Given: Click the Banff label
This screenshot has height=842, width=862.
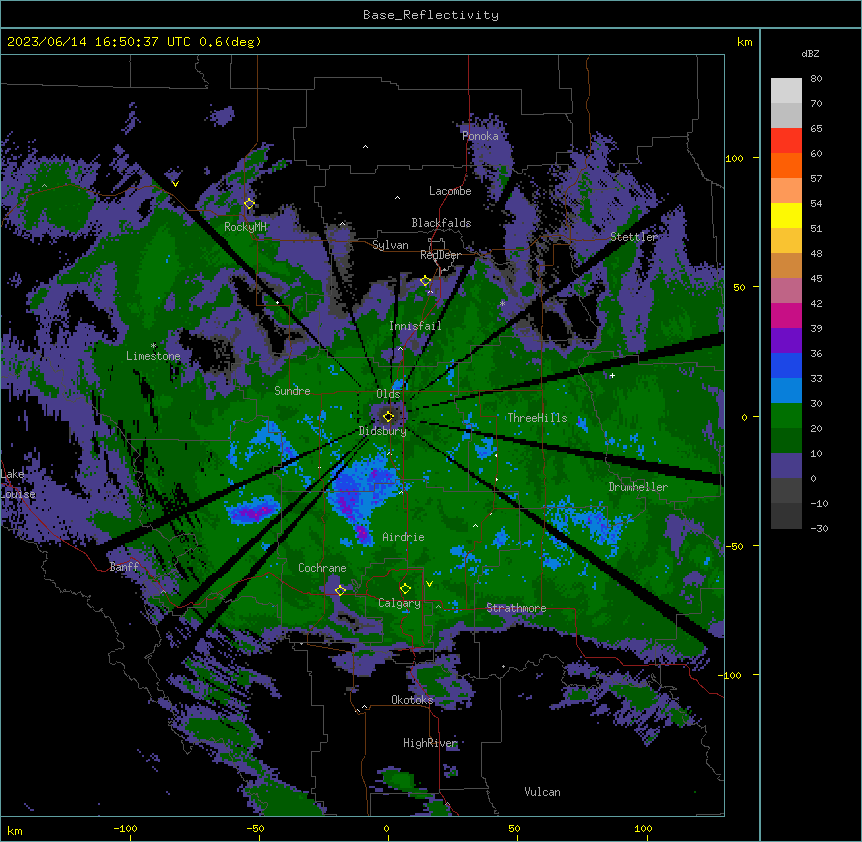Looking at the screenshot, I should [124, 567].
